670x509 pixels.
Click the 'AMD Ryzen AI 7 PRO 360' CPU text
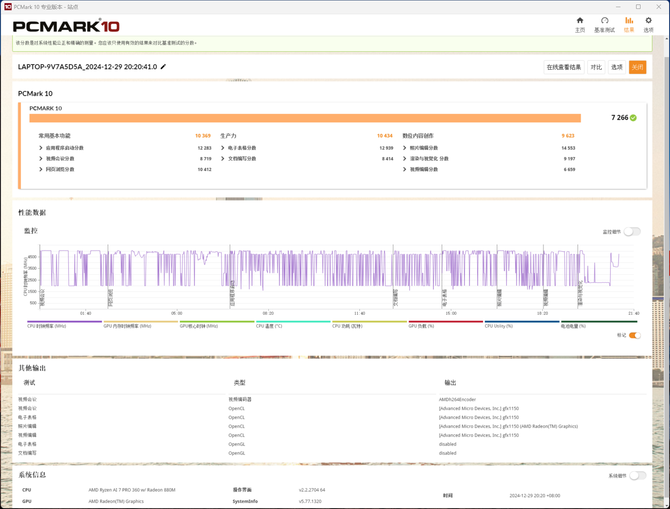click(132, 490)
